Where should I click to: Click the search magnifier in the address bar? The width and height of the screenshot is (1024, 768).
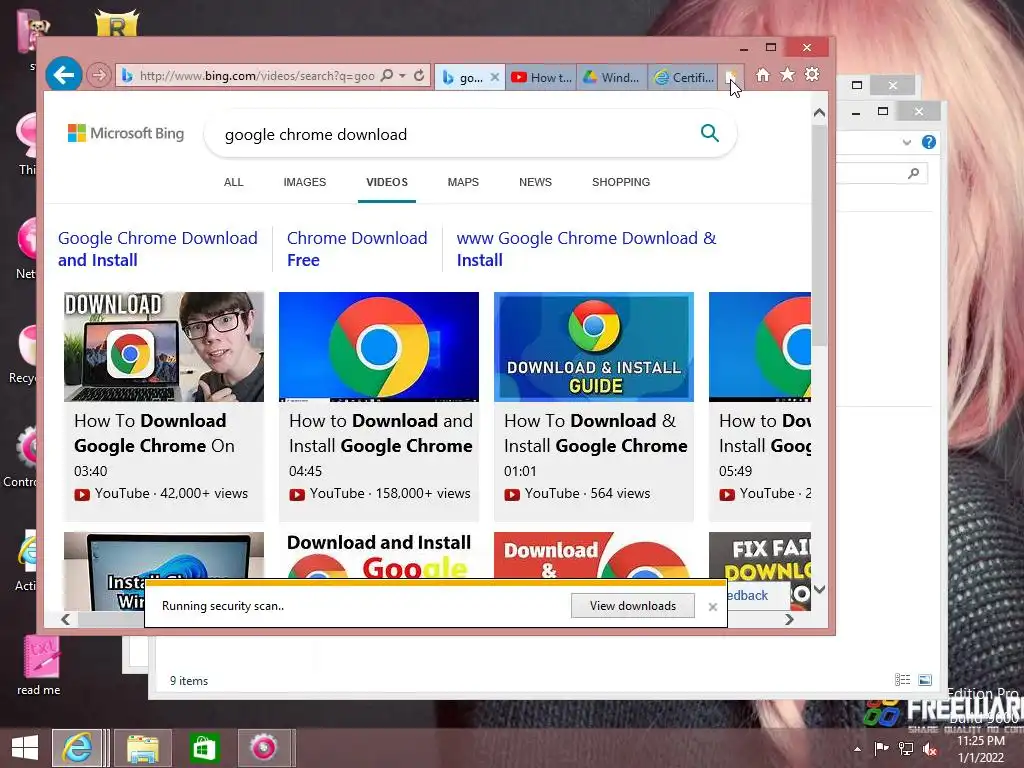[387, 76]
